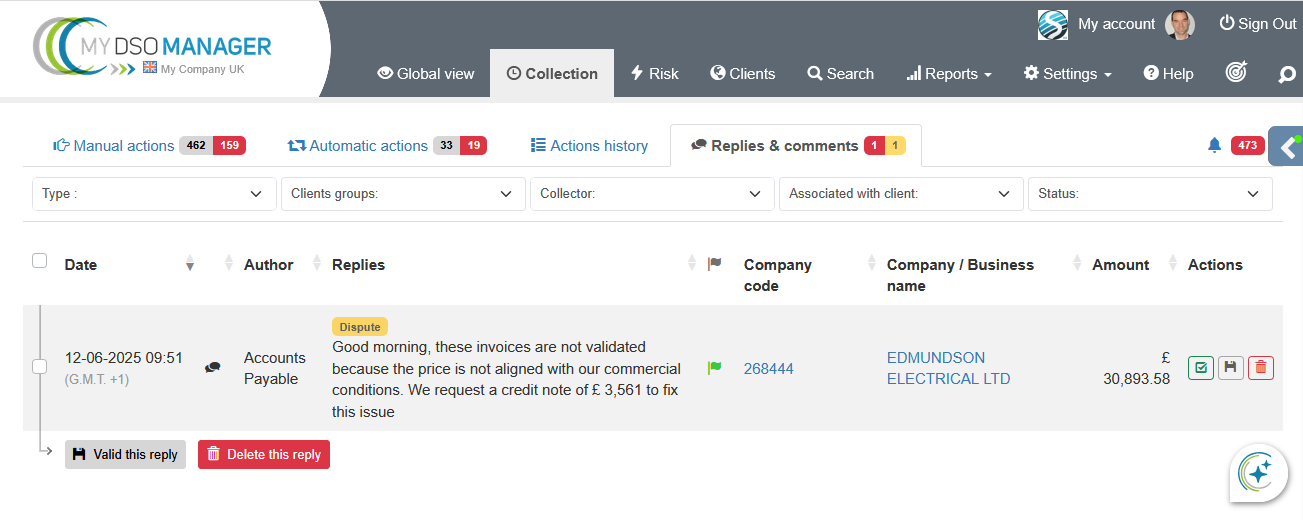
Task: Click the red trash icon in Actions column
Action: [1261, 368]
